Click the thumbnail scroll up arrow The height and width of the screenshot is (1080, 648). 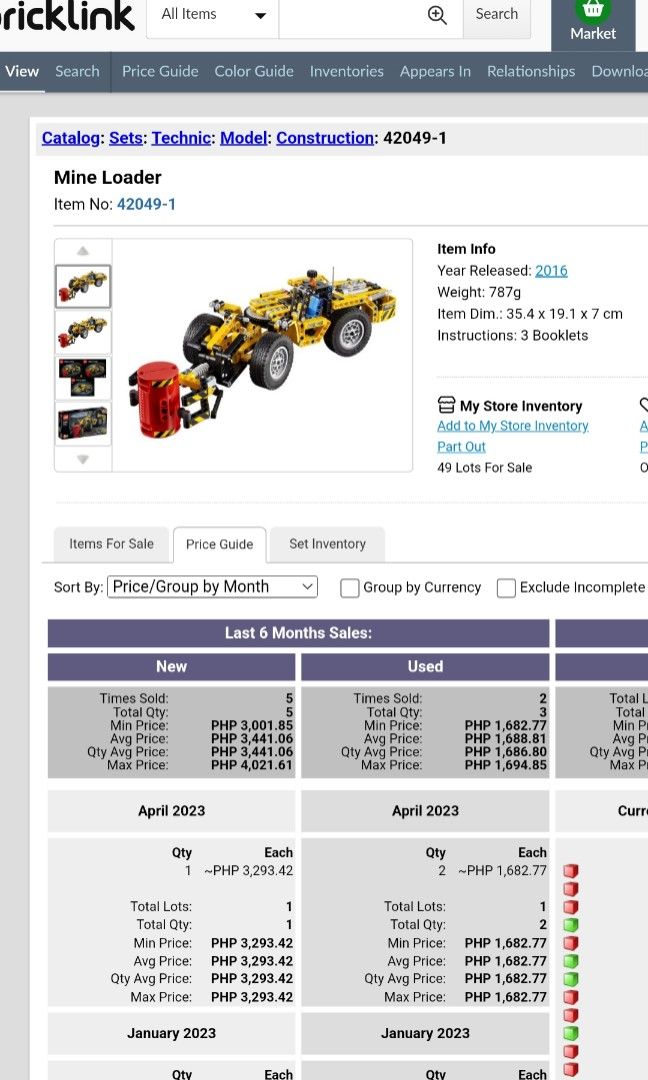coord(83,251)
